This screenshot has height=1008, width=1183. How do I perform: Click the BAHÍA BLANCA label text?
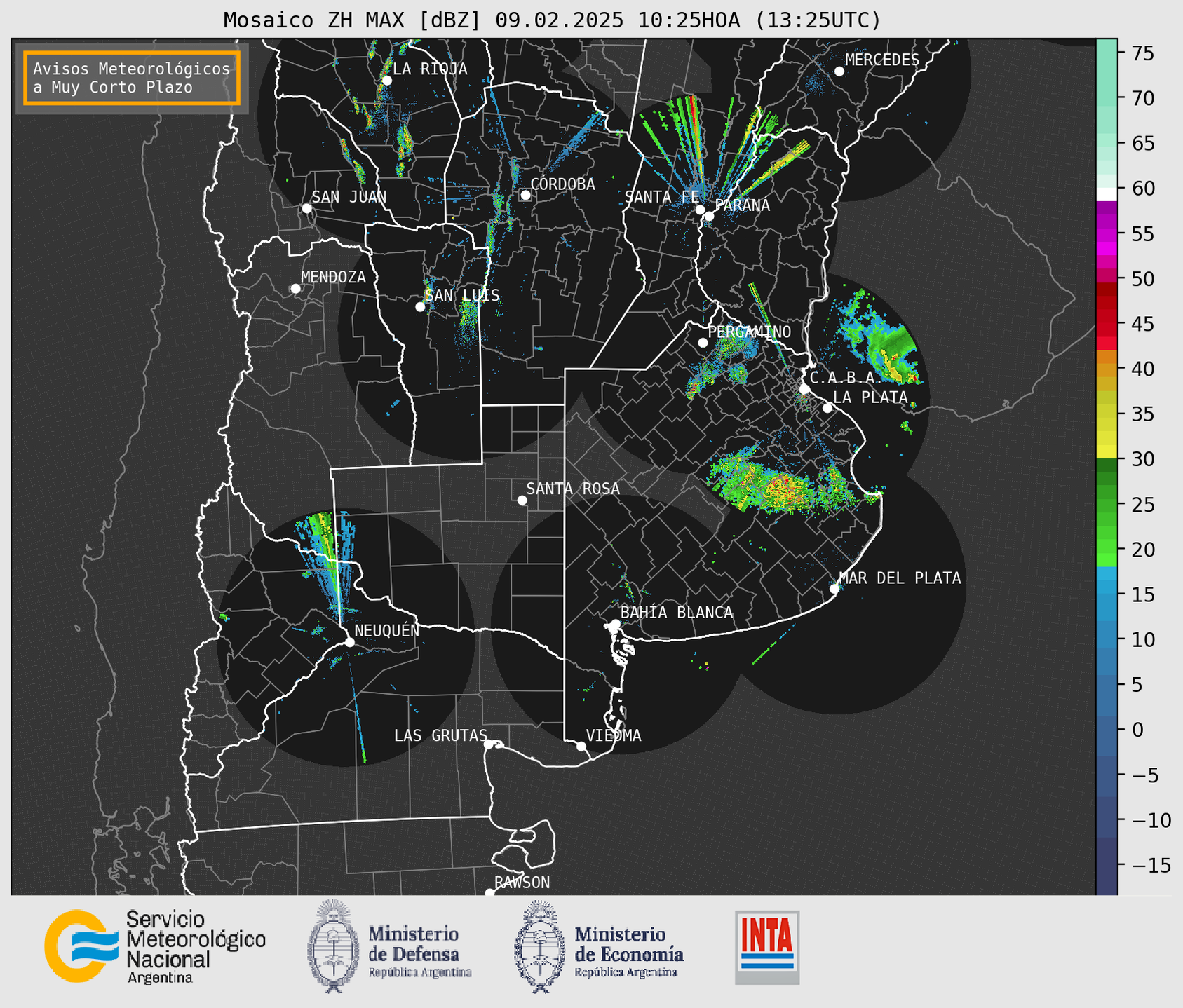coord(677,613)
